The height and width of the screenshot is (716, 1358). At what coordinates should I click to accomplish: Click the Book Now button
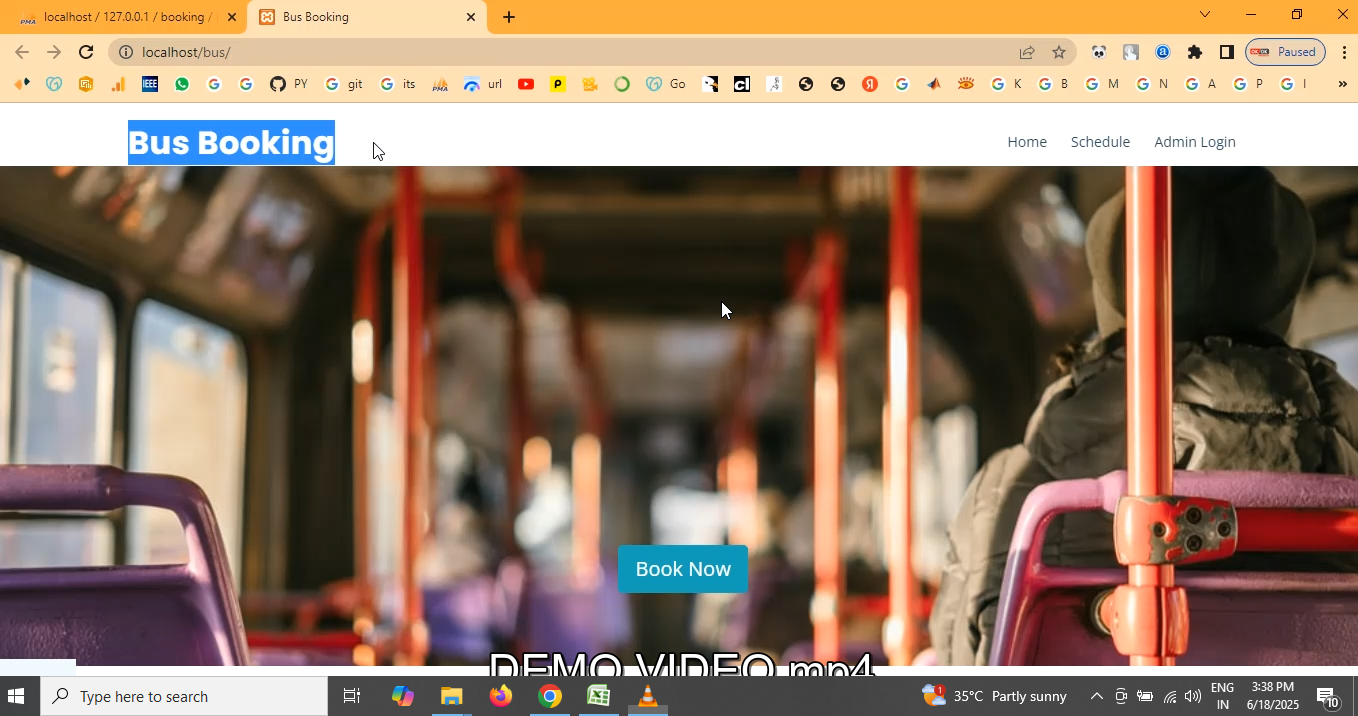pyautogui.click(x=683, y=569)
